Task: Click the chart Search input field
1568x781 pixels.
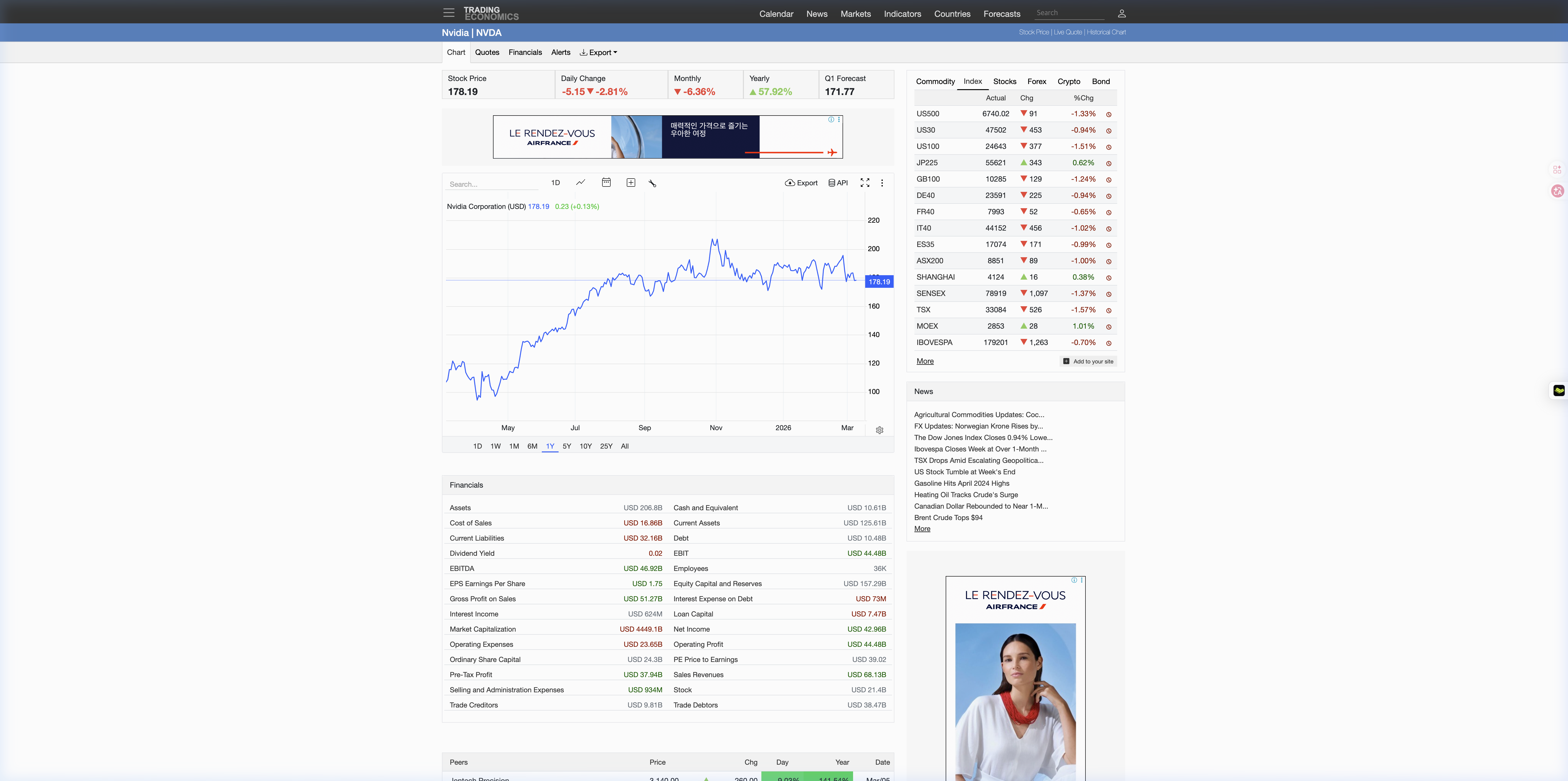Action: [x=492, y=184]
